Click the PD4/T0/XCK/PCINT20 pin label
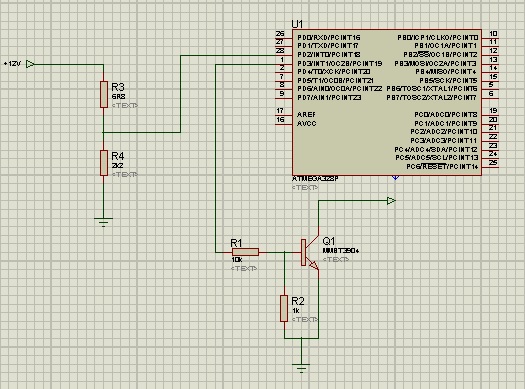The width and height of the screenshot is (525, 389). (x=334, y=72)
